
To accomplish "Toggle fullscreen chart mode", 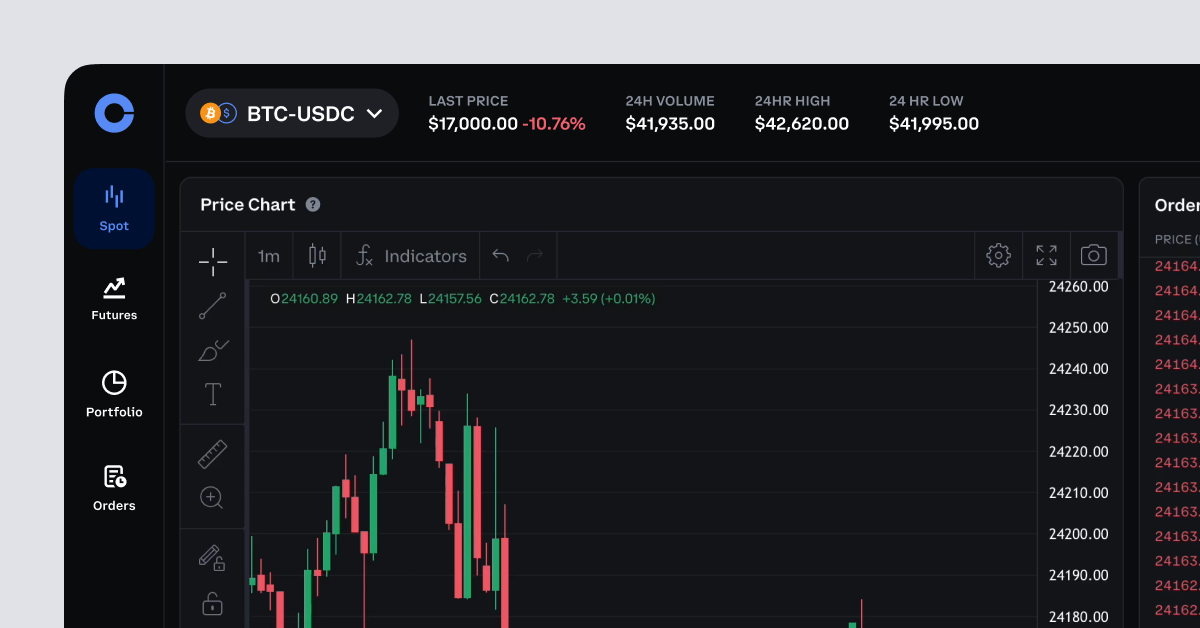I will pyautogui.click(x=1046, y=256).
